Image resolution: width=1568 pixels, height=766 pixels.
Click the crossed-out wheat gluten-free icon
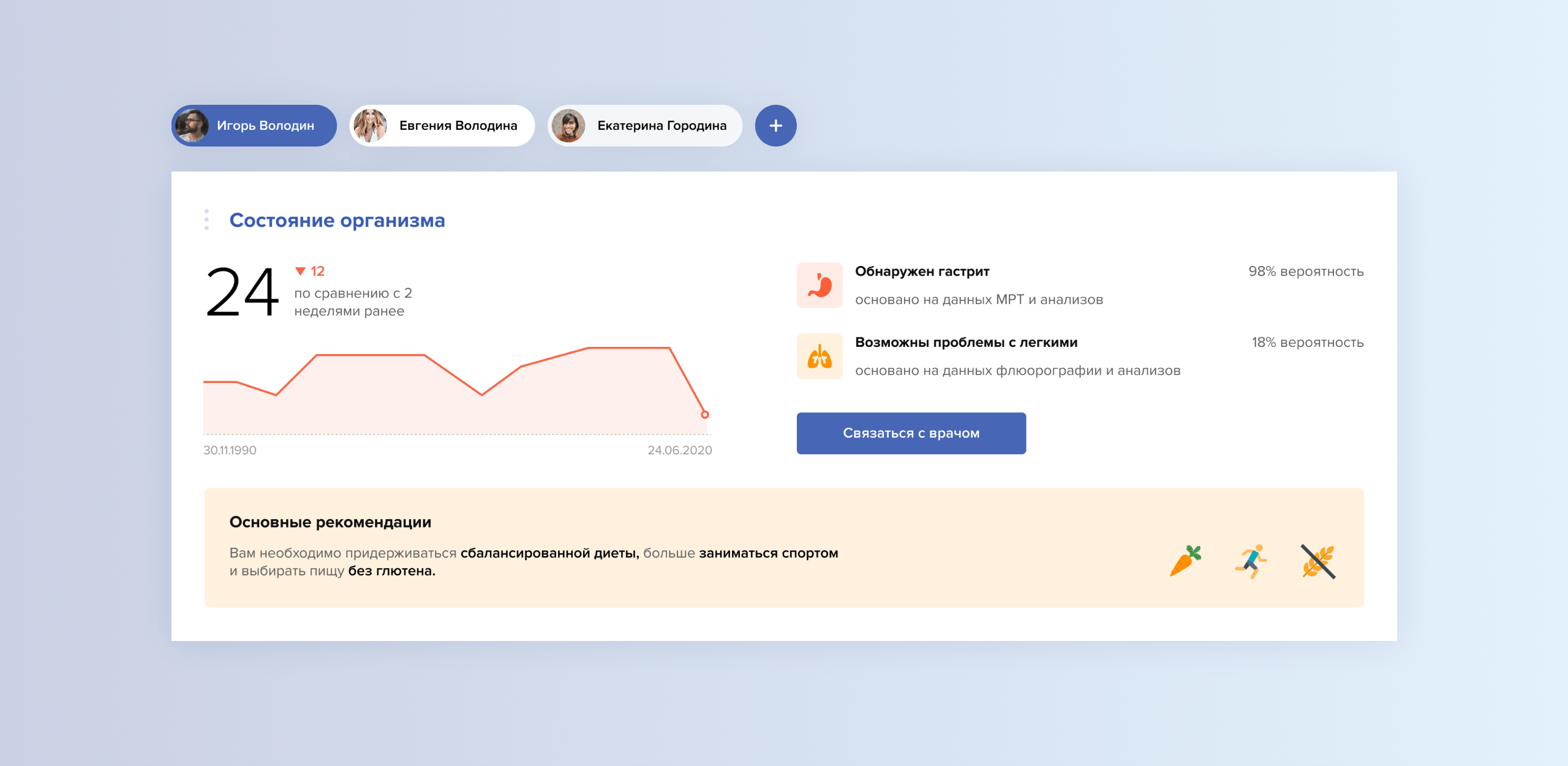[1318, 561]
